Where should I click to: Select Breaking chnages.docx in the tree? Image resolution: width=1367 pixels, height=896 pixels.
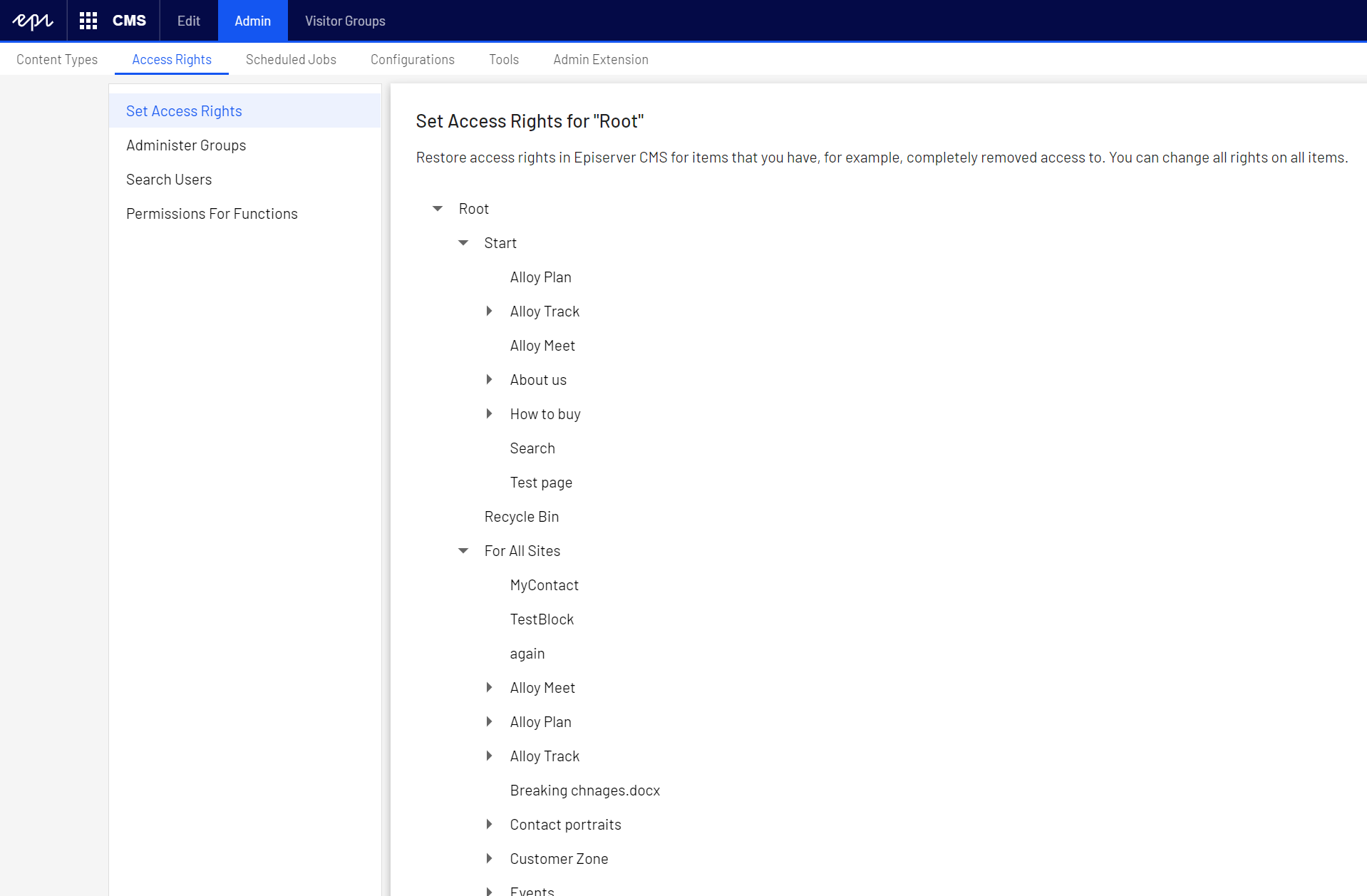(585, 791)
